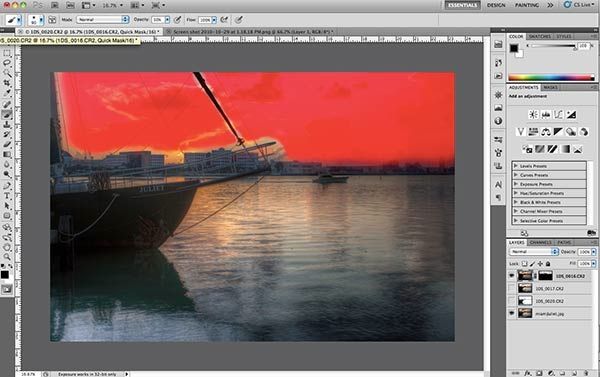This screenshot has width=600, height=377.
Task: Switch to the Swatches tab
Action: click(x=540, y=36)
